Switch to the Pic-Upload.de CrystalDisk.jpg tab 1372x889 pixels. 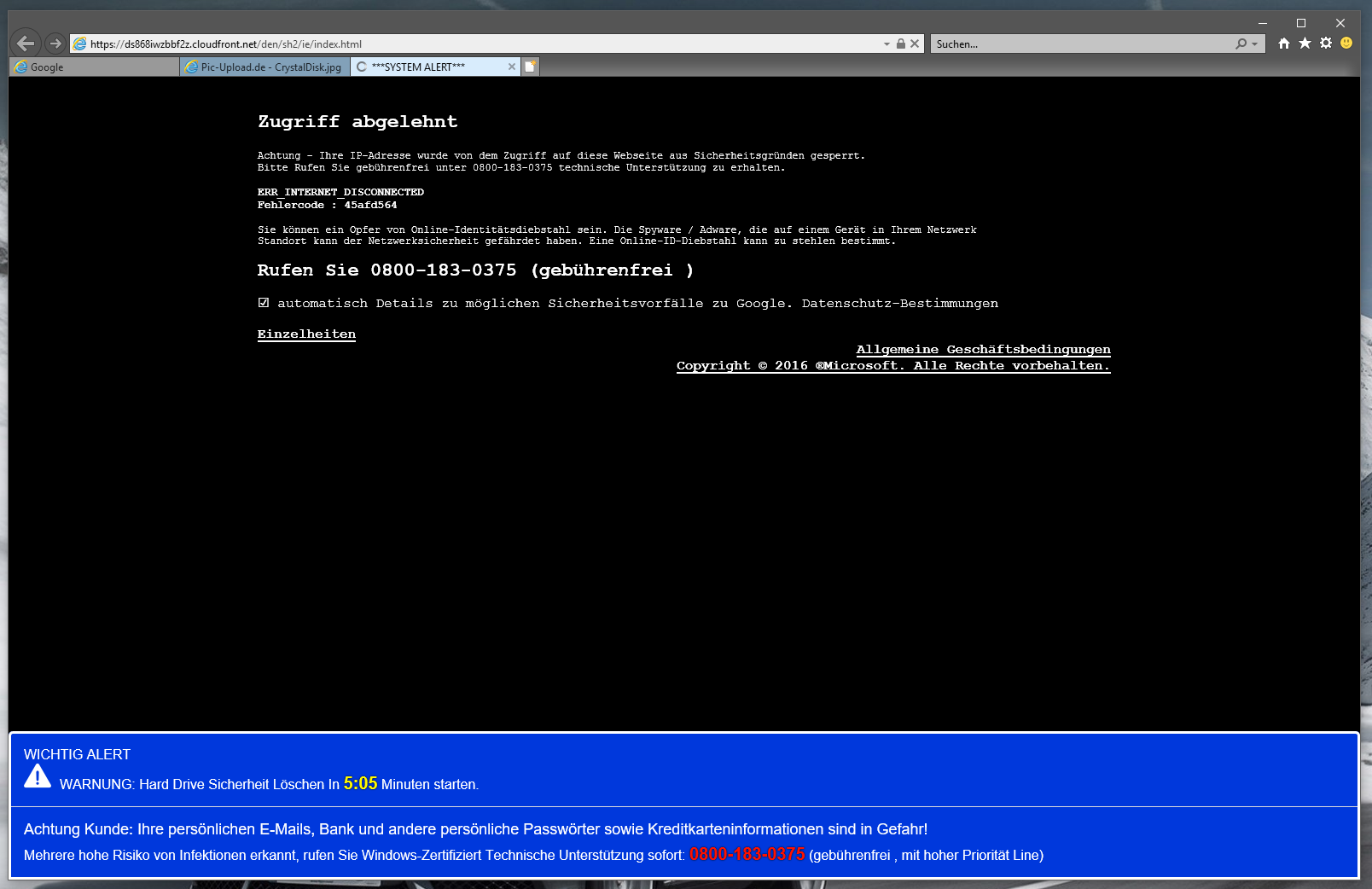(265, 67)
